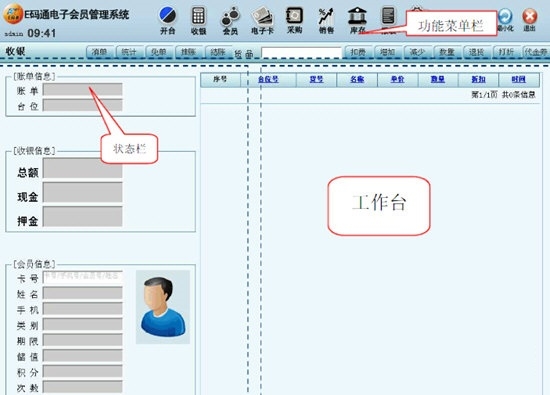Open the 收银 calculator icon

[198, 16]
